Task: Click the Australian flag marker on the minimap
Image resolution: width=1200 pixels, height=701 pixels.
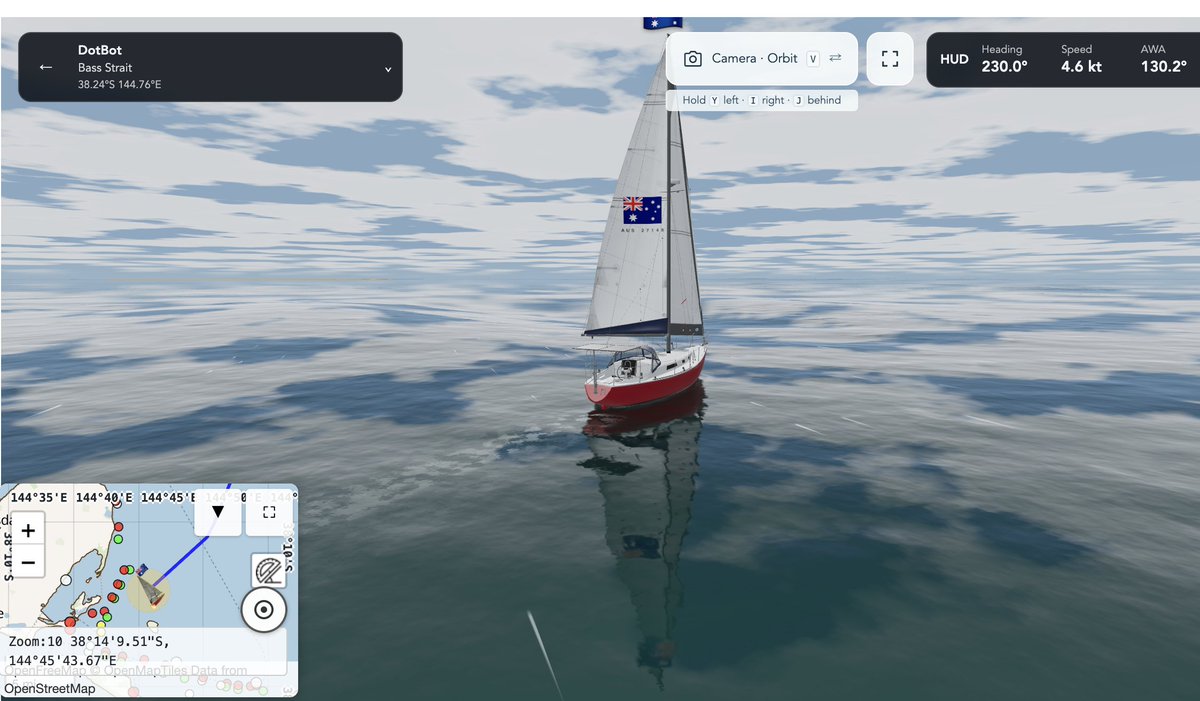Action: click(143, 570)
